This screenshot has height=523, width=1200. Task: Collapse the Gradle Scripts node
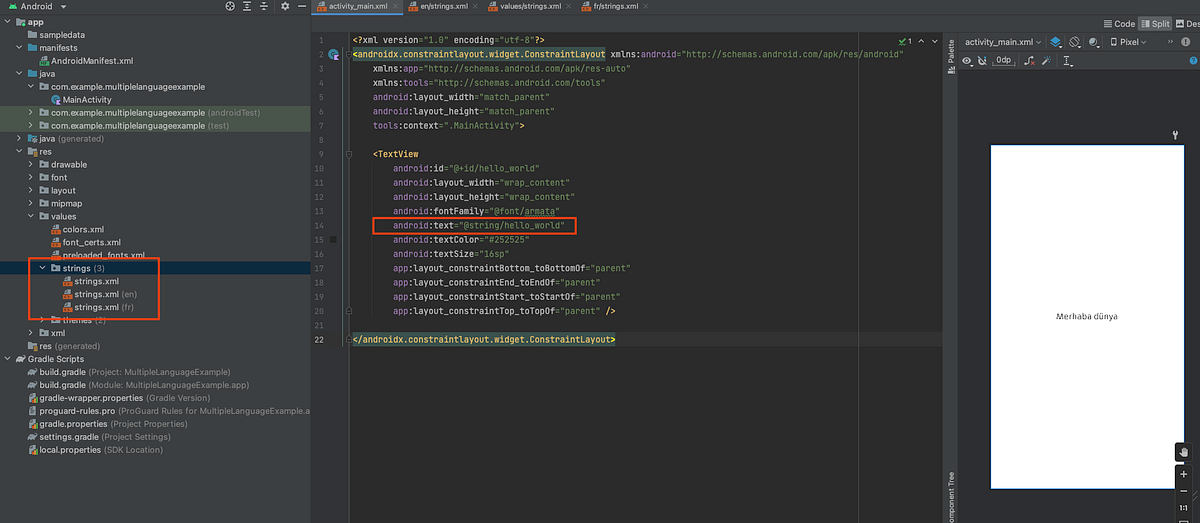pyautogui.click(x=8, y=358)
